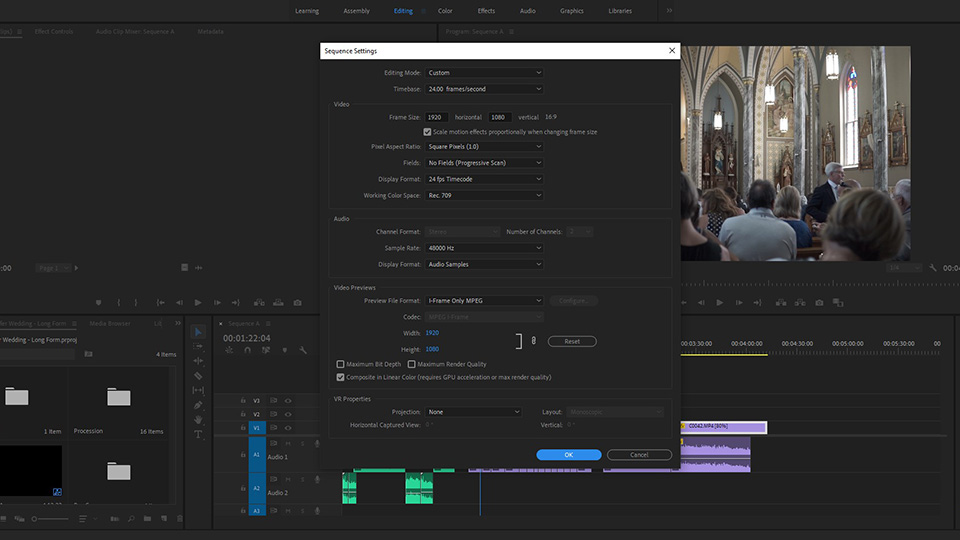Select the Selection arrow tool

click(x=198, y=332)
